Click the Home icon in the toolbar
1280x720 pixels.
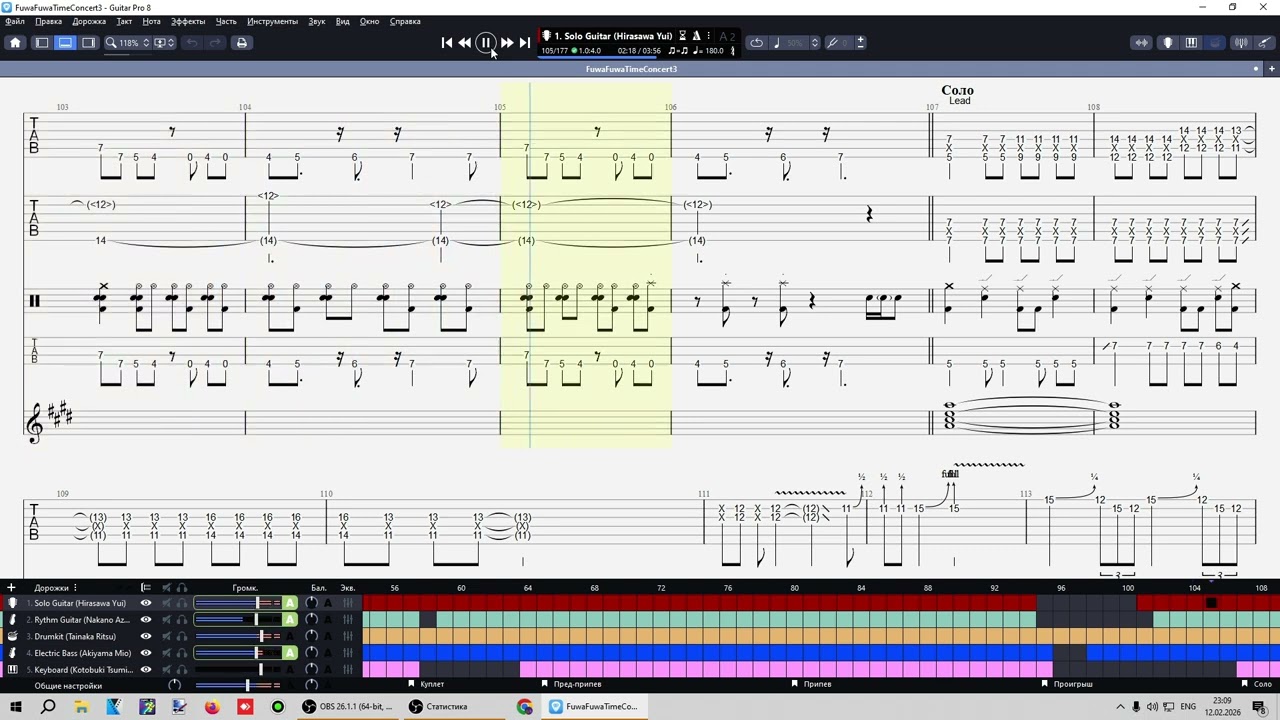point(15,42)
